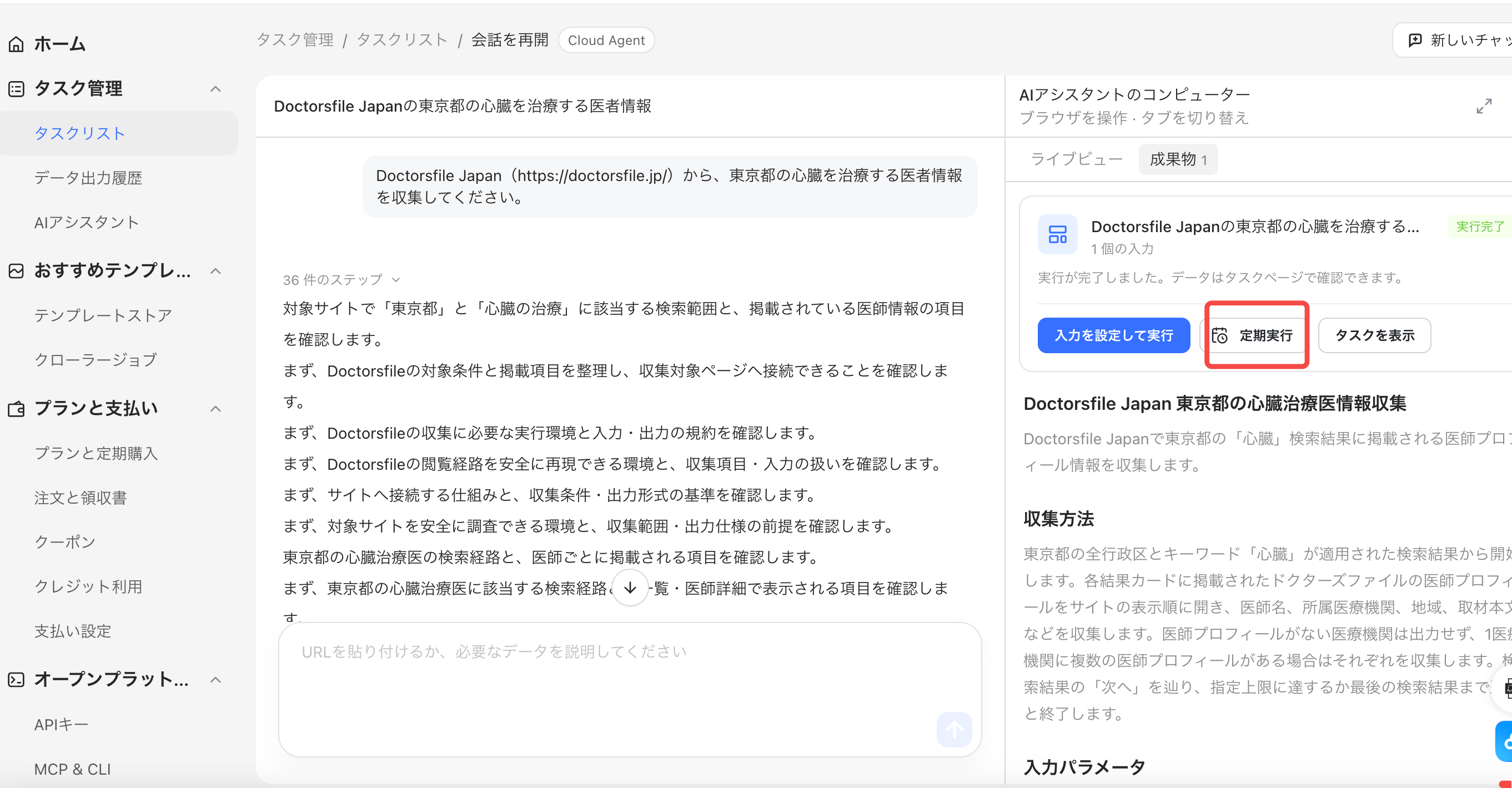Collapse the オープンプラット section

pos(215,679)
